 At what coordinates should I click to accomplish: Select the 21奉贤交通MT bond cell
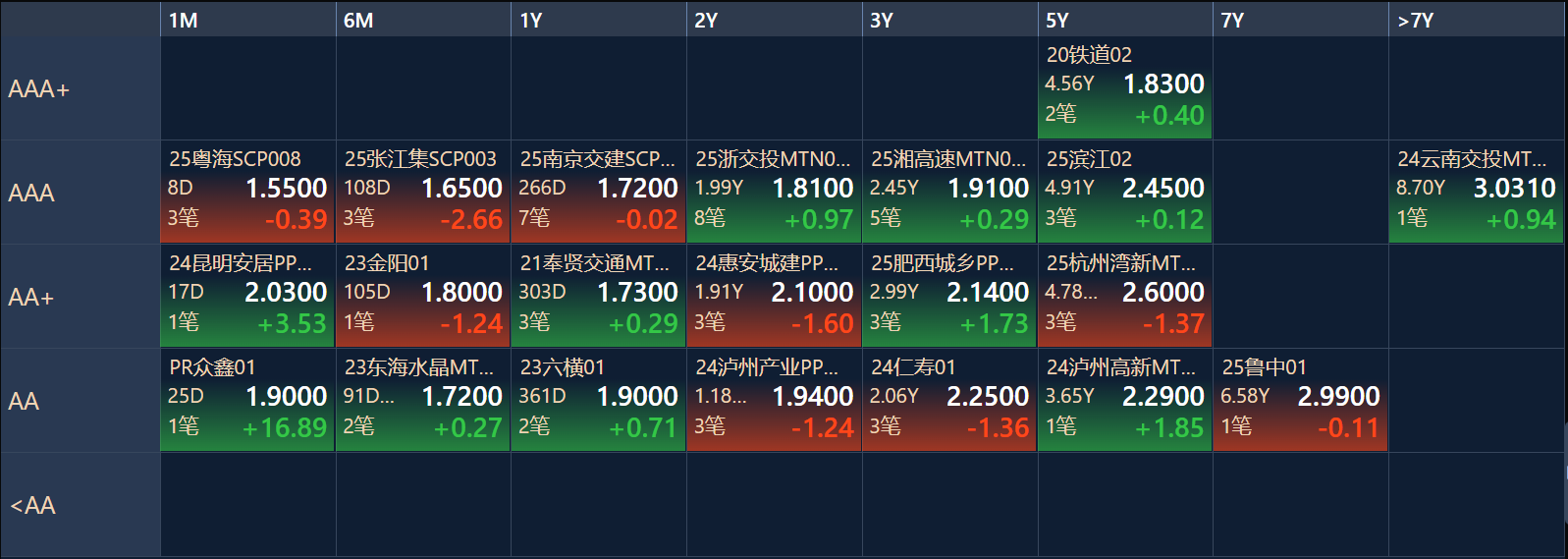598,297
